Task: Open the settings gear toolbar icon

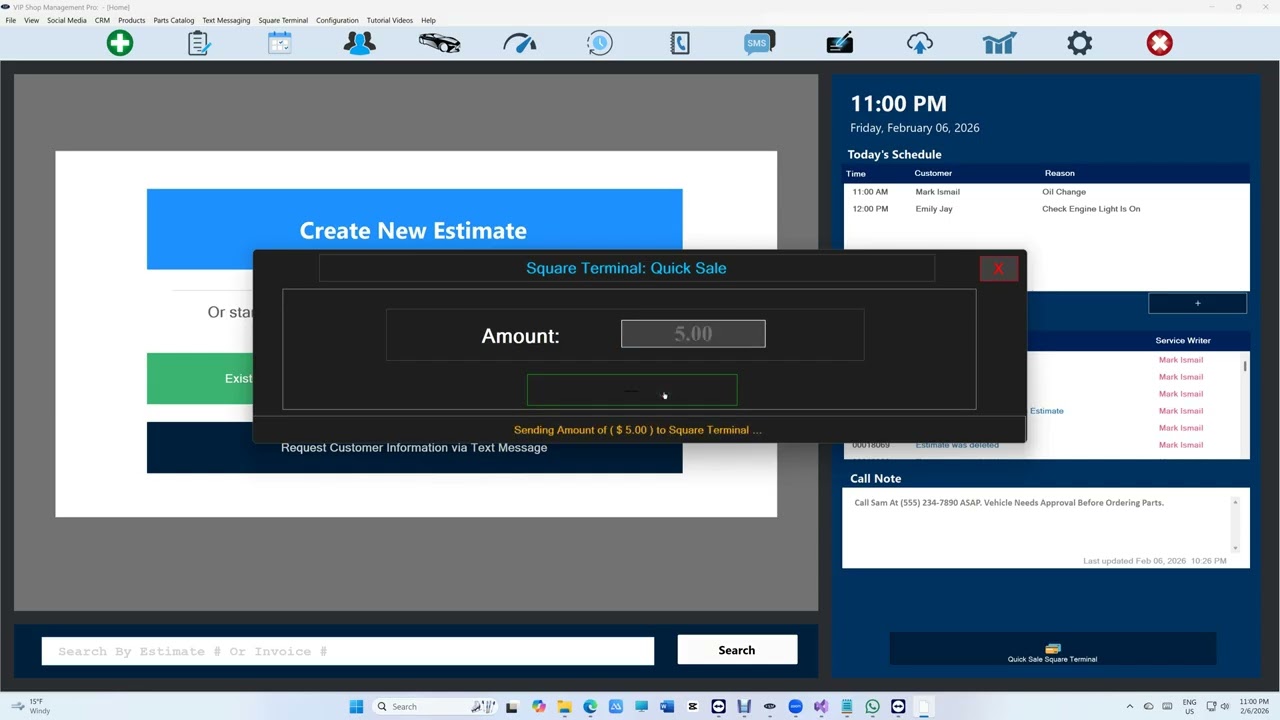Action: click(1080, 43)
